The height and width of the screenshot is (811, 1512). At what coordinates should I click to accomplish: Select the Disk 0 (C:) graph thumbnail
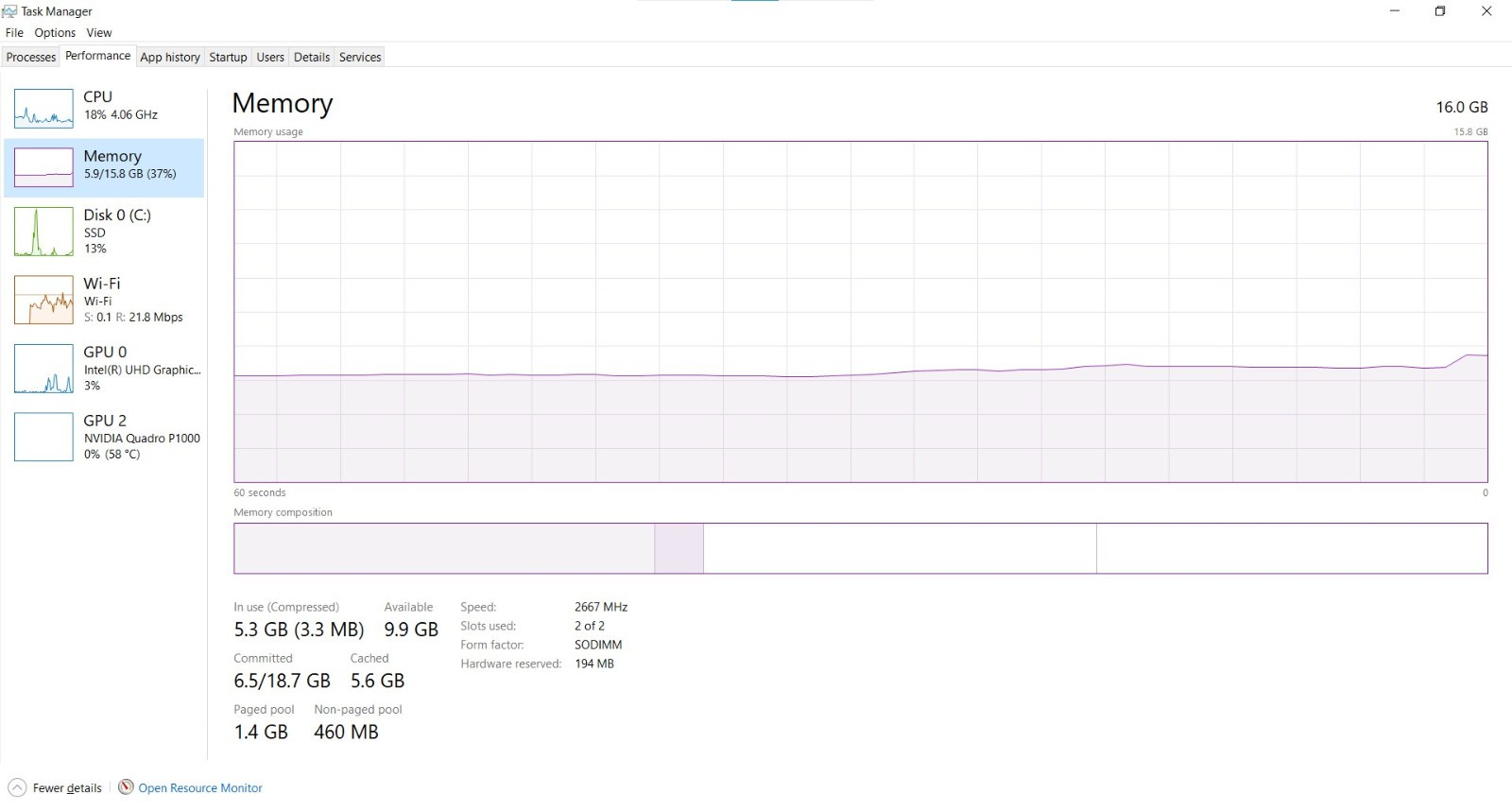[x=43, y=232]
